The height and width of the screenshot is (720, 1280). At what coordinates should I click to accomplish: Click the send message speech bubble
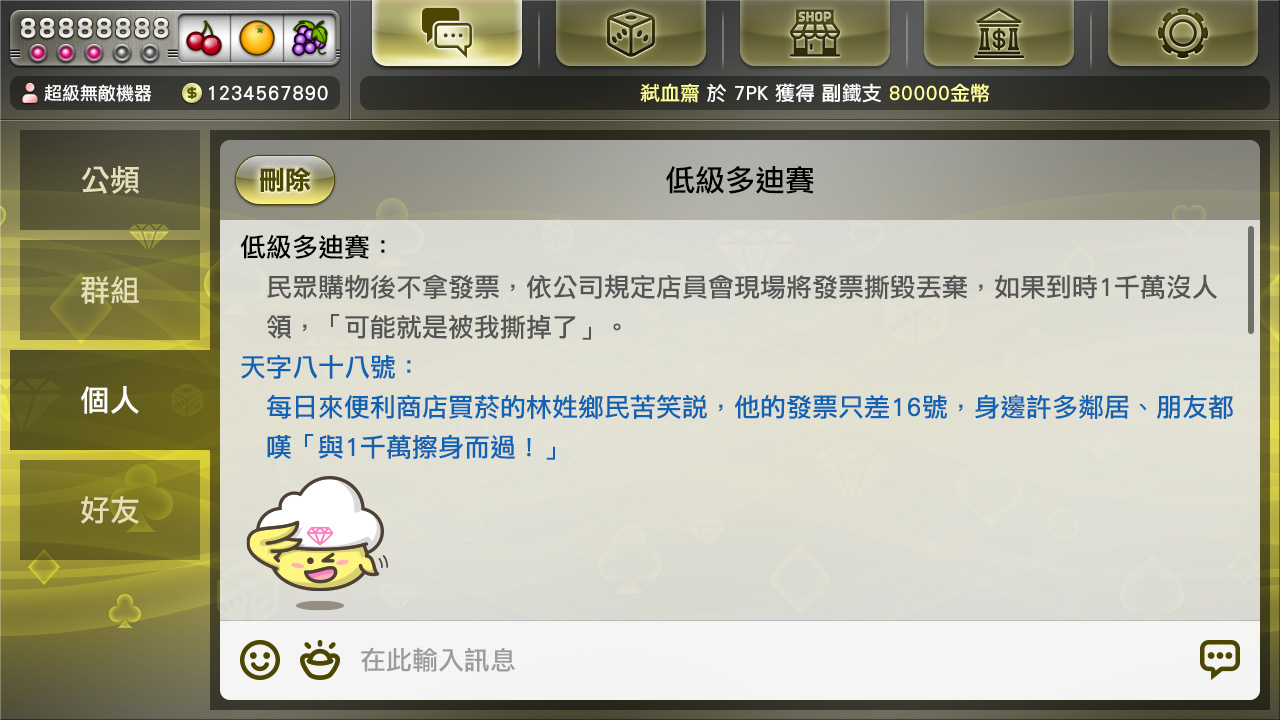(x=1220, y=659)
